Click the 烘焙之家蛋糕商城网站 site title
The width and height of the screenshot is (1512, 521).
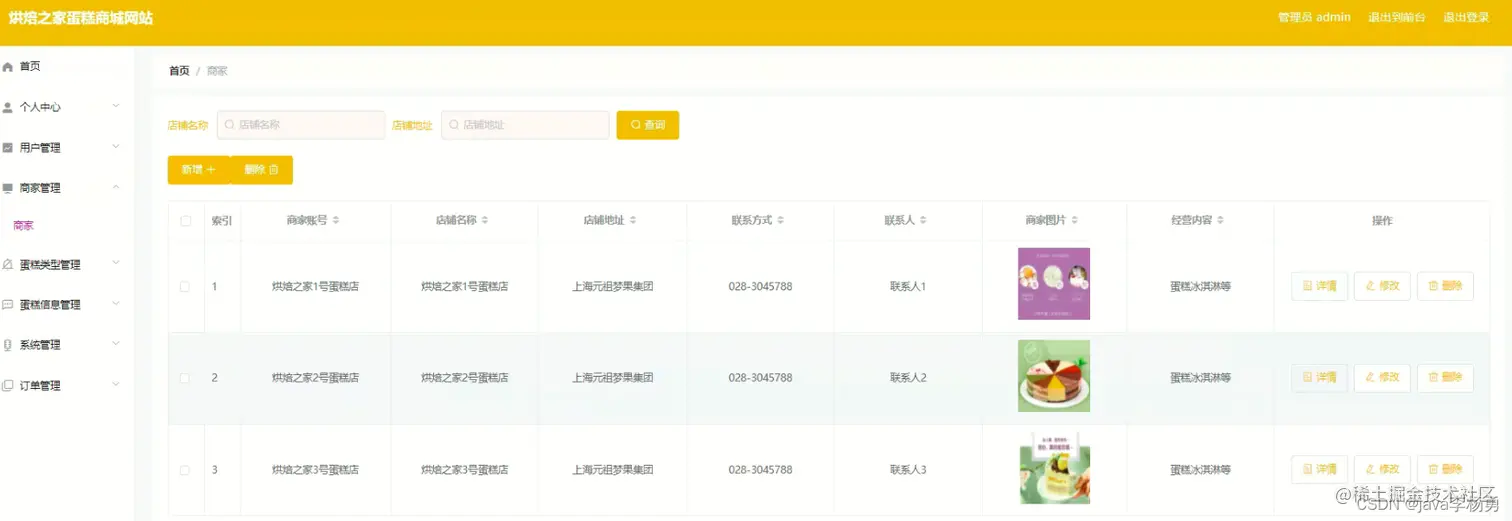(81, 18)
